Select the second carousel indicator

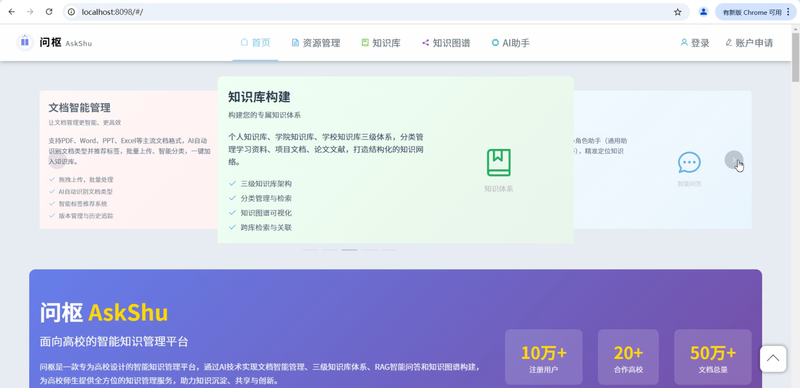click(x=330, y=250)
